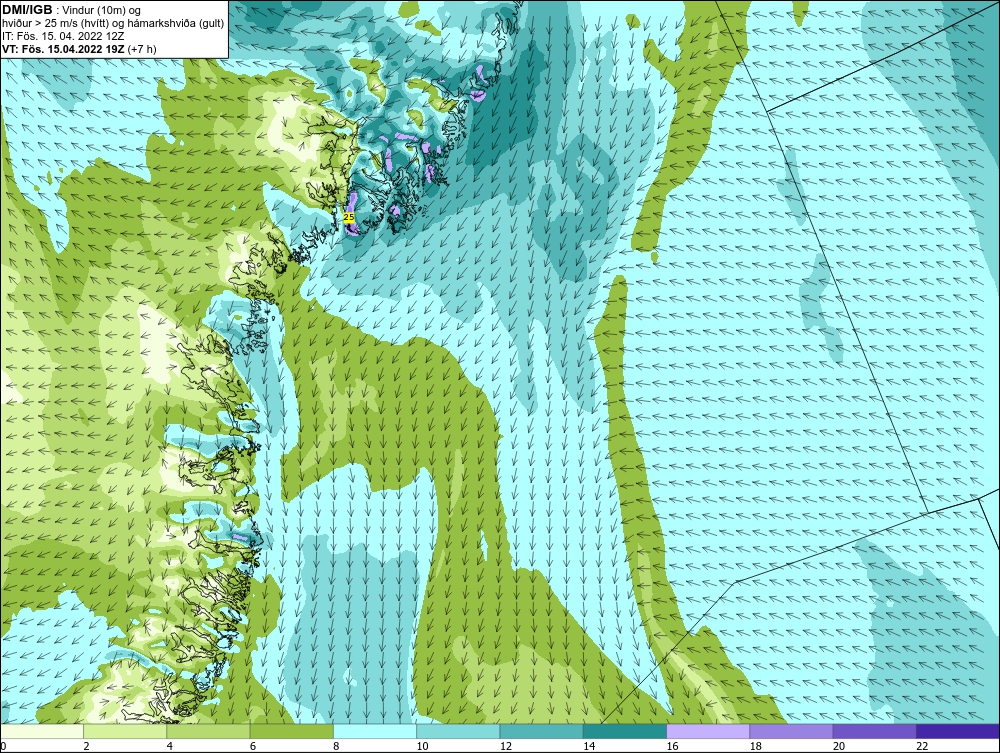Select the darkest purple swatch above 22
The width and height of the screenshot is (1000, 753).
coord(957,731)
